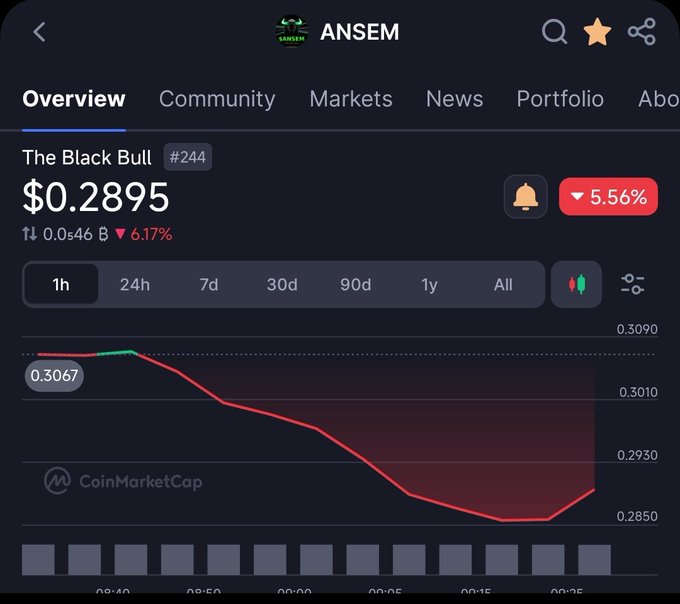Choose the 7d chart range
The image size is (680, 604).
click(x=209, y=284)
